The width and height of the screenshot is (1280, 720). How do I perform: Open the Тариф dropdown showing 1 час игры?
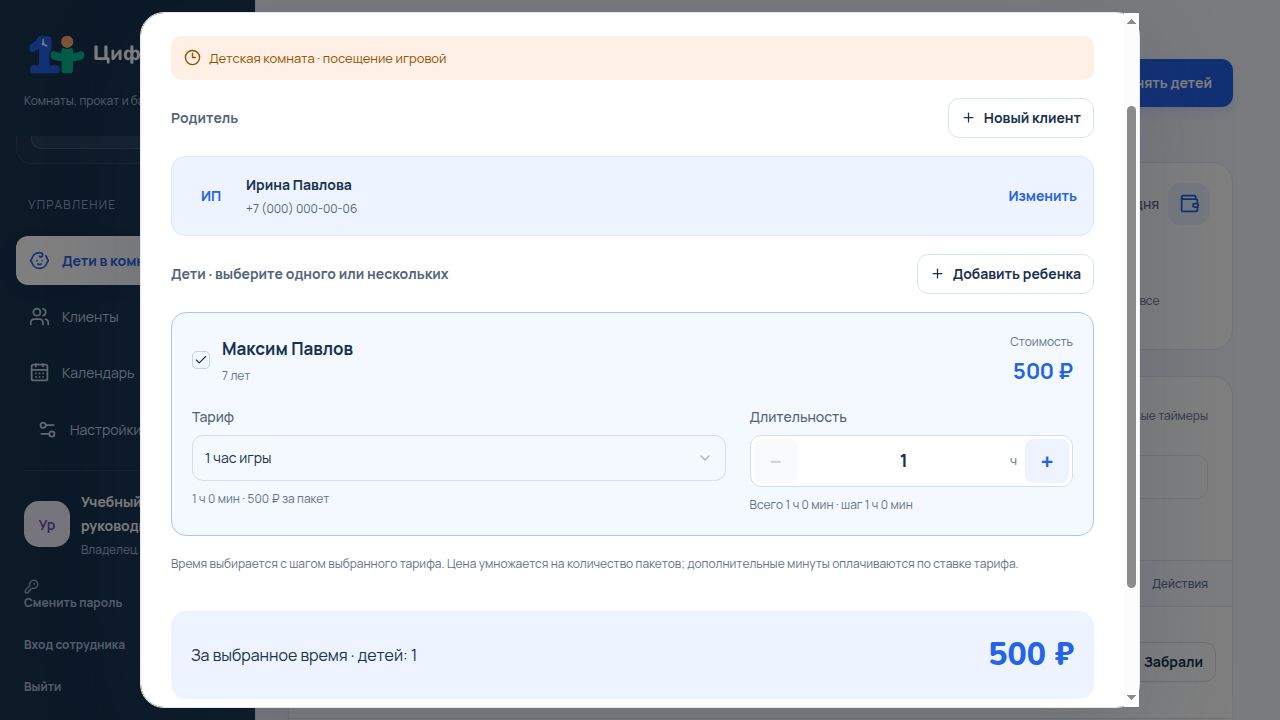tap(458, 458)
